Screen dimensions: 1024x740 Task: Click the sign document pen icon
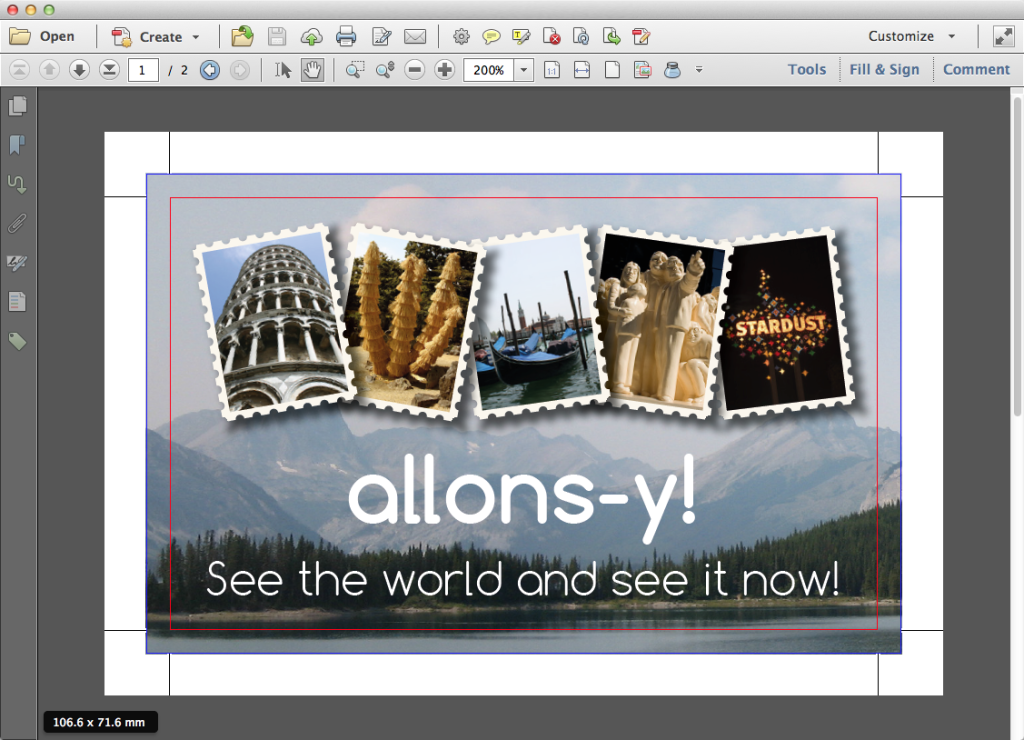point(381,37)
